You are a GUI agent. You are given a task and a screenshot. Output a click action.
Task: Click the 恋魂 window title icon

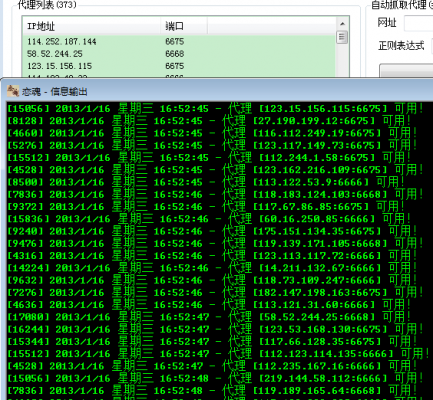tap(13, 91)
